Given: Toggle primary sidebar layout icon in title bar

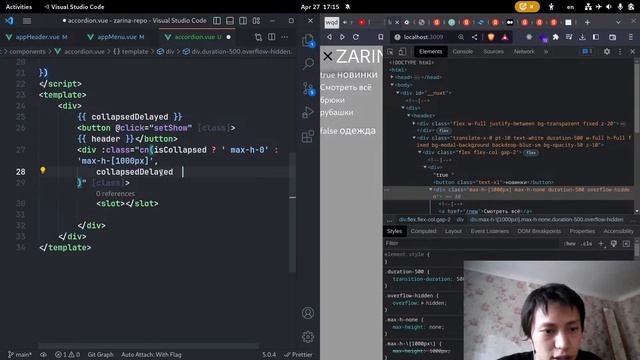Looking at the screenshot, I should point(217,21).
